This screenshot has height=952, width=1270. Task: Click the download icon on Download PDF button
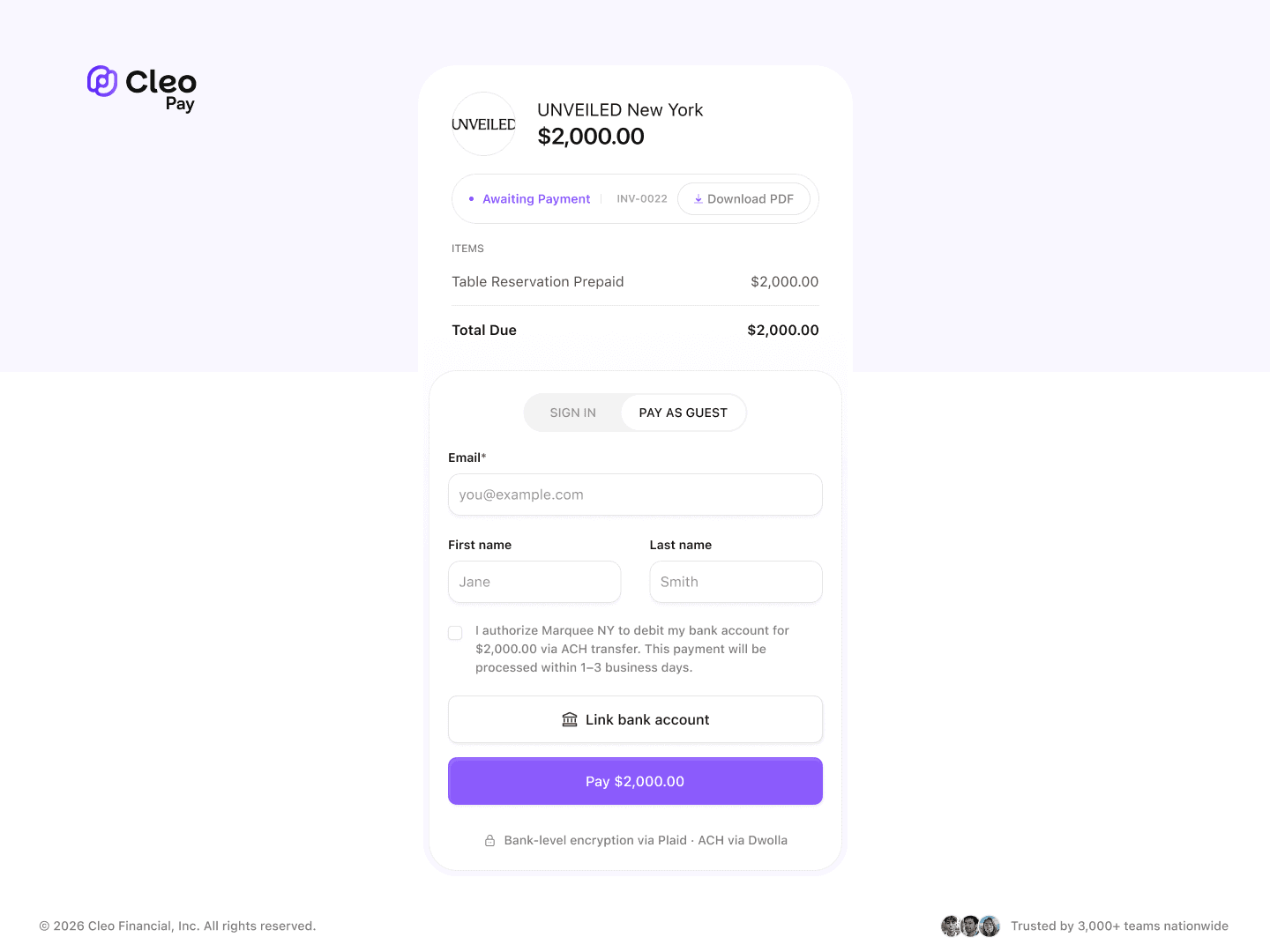point(698,198)
